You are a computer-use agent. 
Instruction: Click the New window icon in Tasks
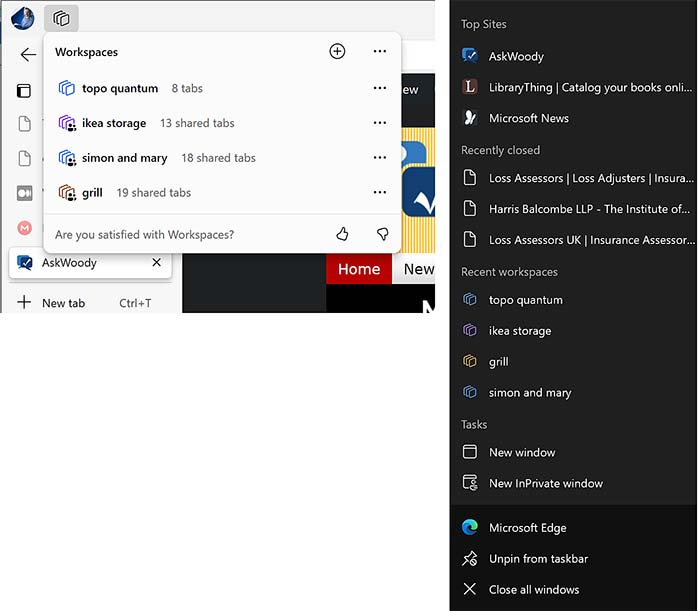(x=470, y=452)
